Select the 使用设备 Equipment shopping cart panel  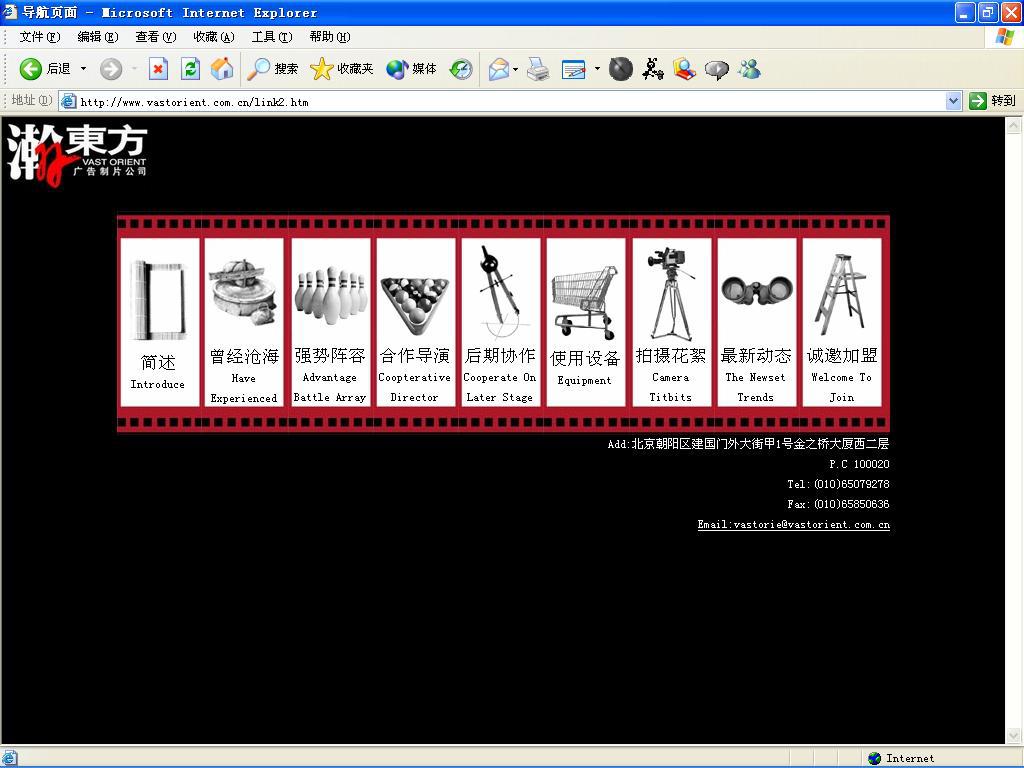[585, 322]
